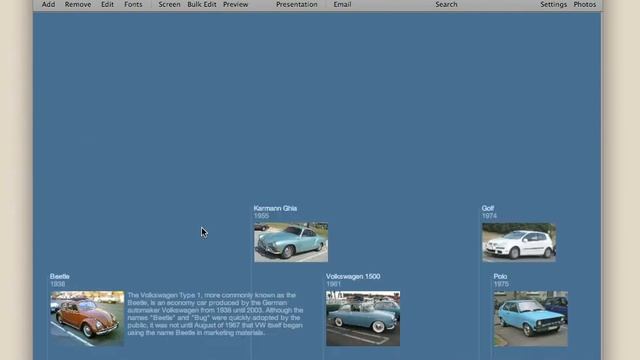The height and width of the screenshot is (360, 640).
Task: Click the Email toolbar item
Action: point(342,4)
